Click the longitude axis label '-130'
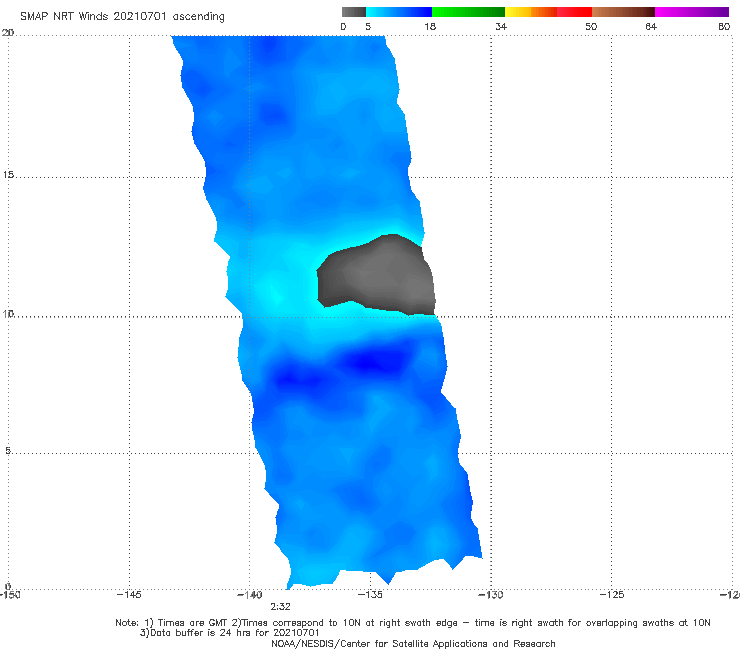The width and height of the screenshot is (740, 650). click(x=491, y=595)
